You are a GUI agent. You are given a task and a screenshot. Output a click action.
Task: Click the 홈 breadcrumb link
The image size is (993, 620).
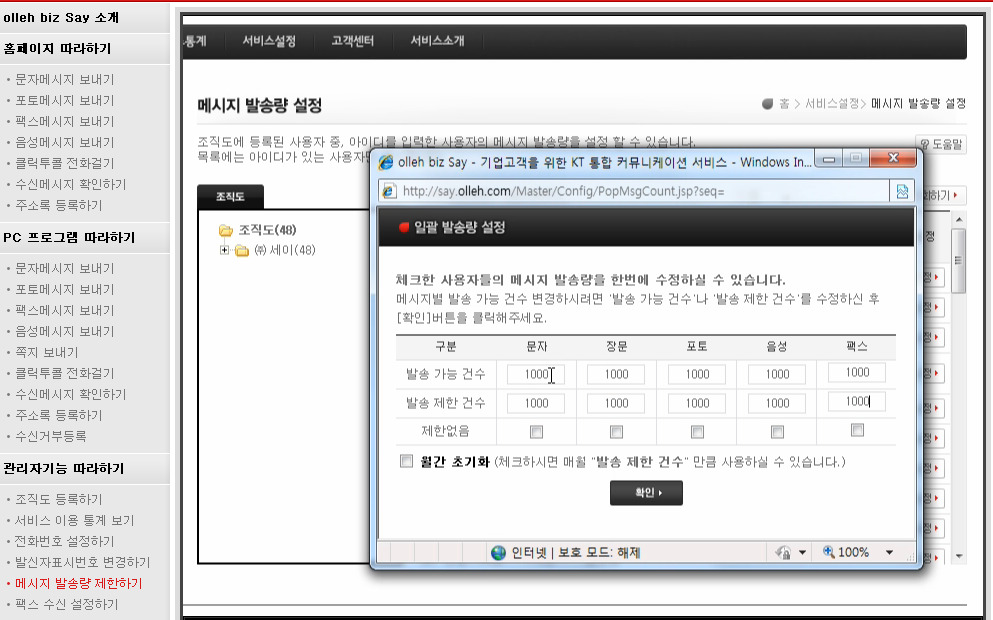[x=784, y=103]
